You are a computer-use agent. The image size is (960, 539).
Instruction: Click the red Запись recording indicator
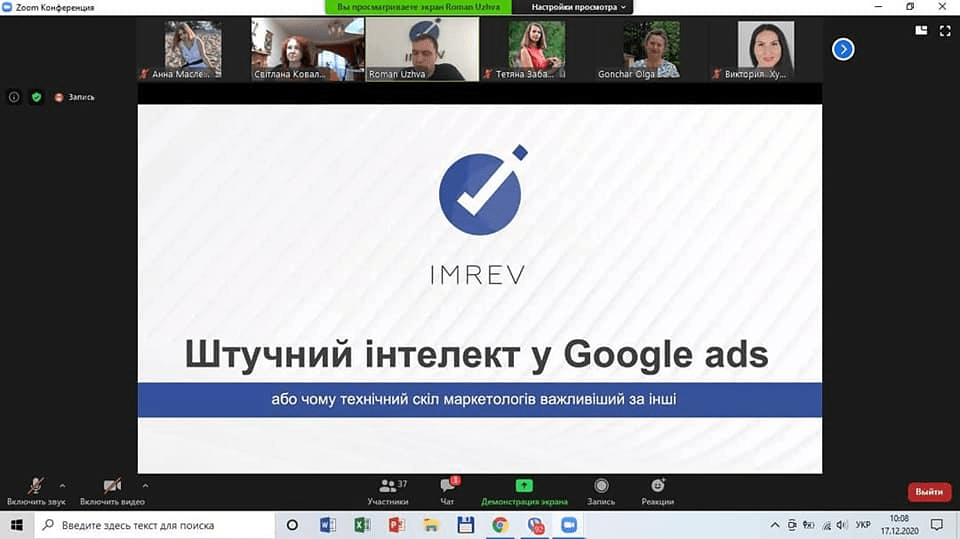[75, 97]
